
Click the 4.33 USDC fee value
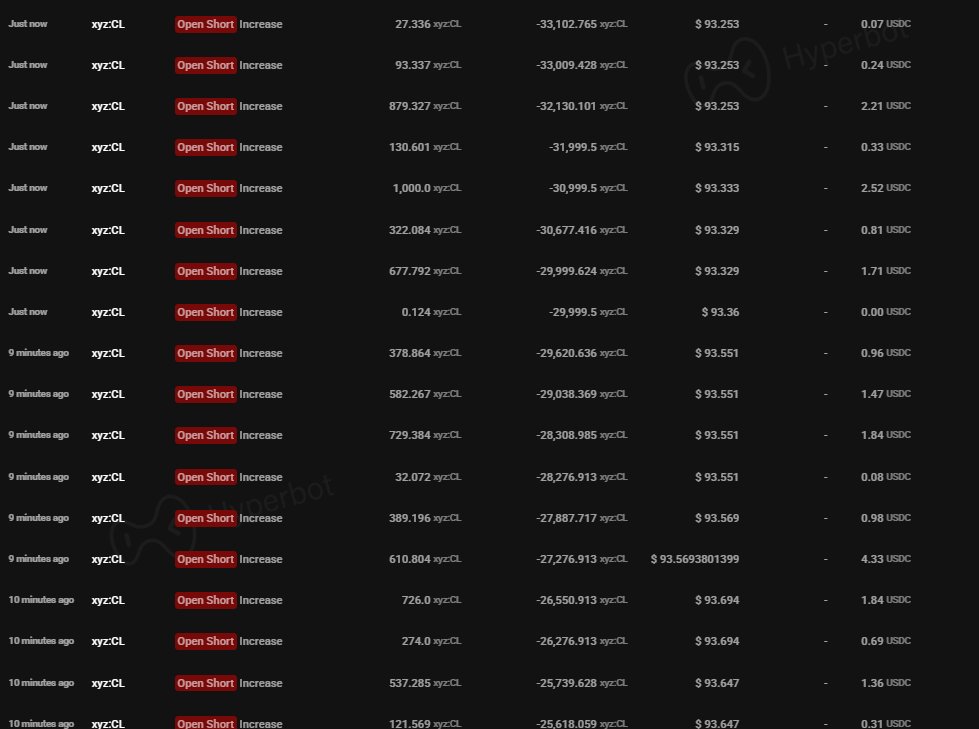pos(885,559)
